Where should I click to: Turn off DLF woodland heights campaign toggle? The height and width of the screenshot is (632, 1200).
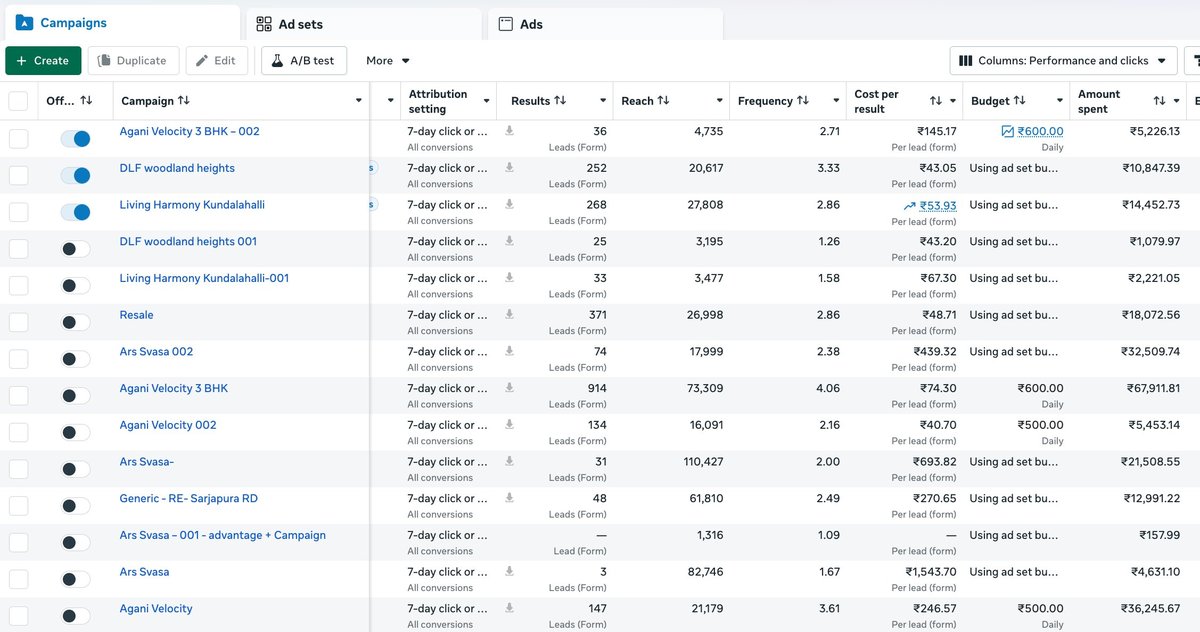pos(75,176)
